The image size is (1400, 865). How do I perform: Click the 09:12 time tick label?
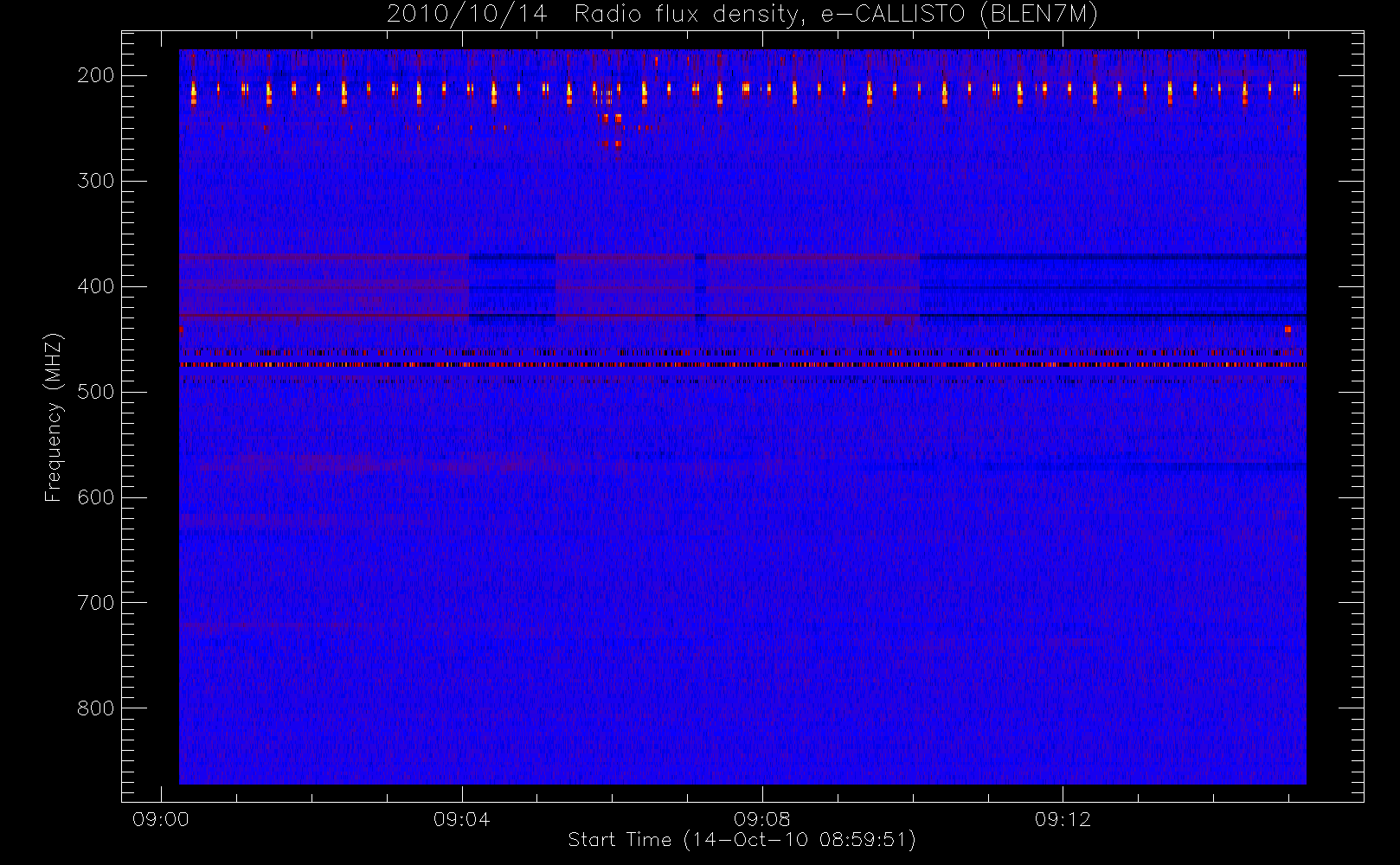click(x=1063, y=819)
